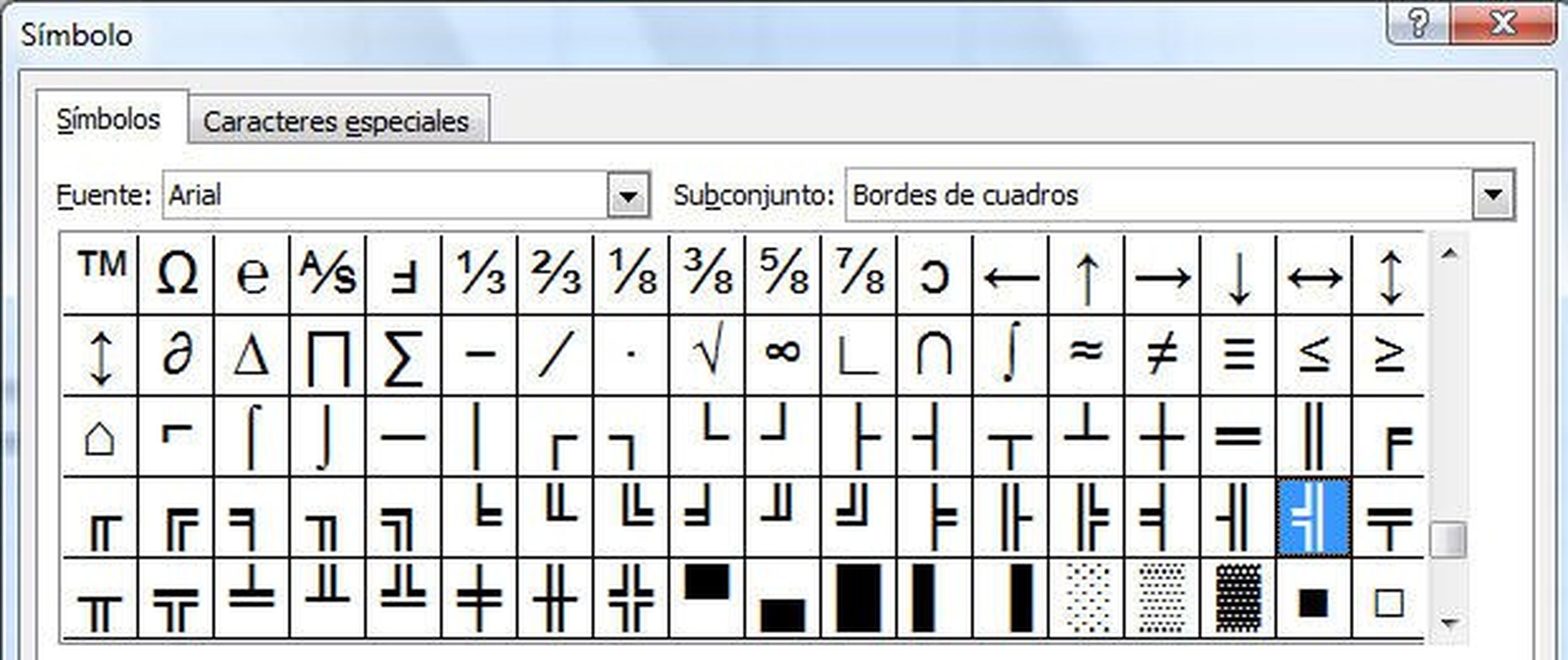Select the single vertical │ box line
The image size is (1568, 660).
click(x=480, y=436)
